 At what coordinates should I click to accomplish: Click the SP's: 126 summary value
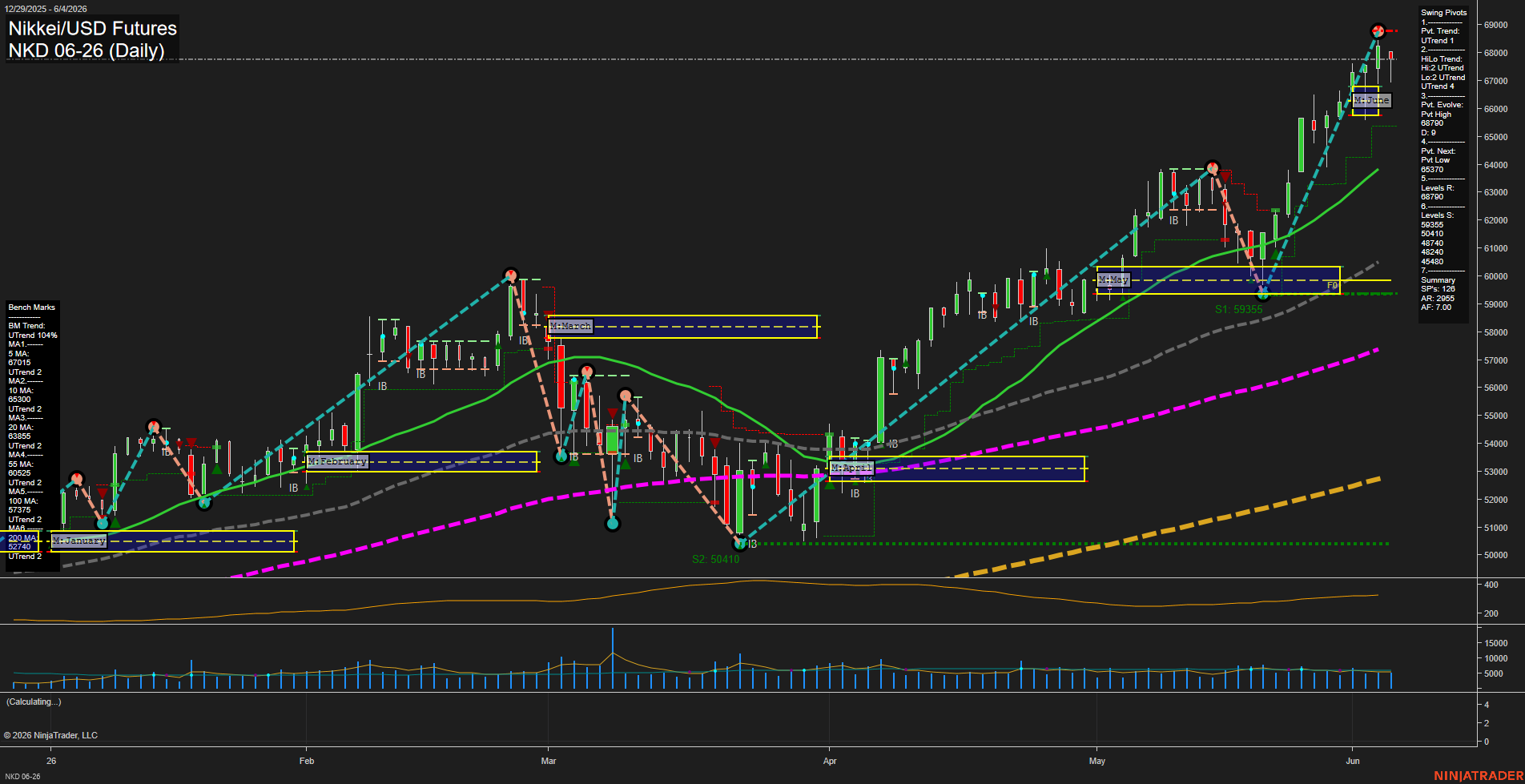click(1438, 289)
